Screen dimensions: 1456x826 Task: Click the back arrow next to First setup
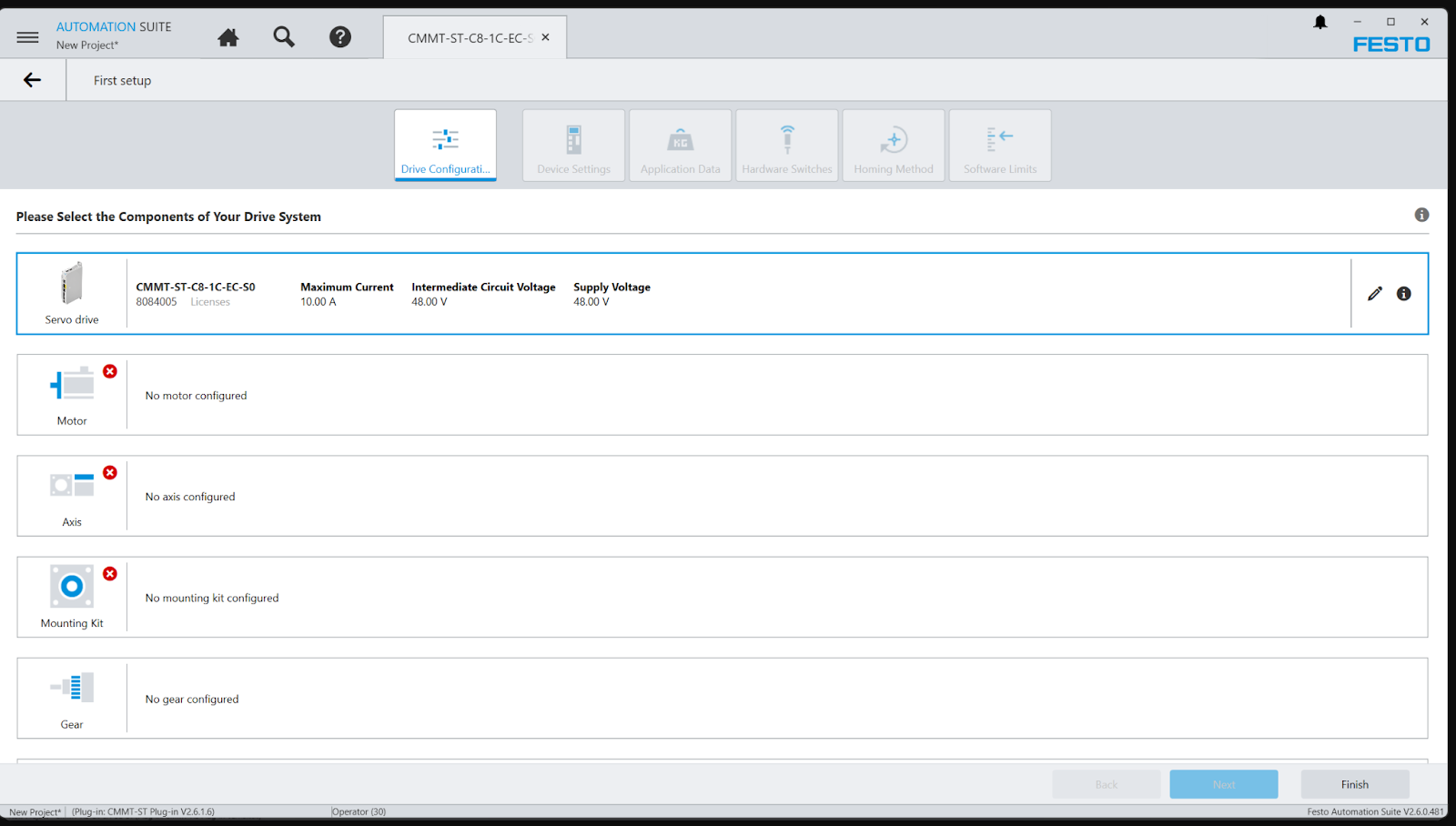(x=32, y=80)
